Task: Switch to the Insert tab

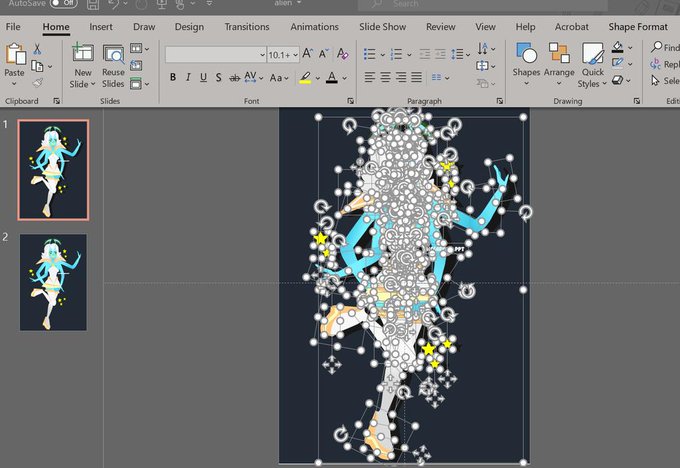Action: [x=101, y=27]
